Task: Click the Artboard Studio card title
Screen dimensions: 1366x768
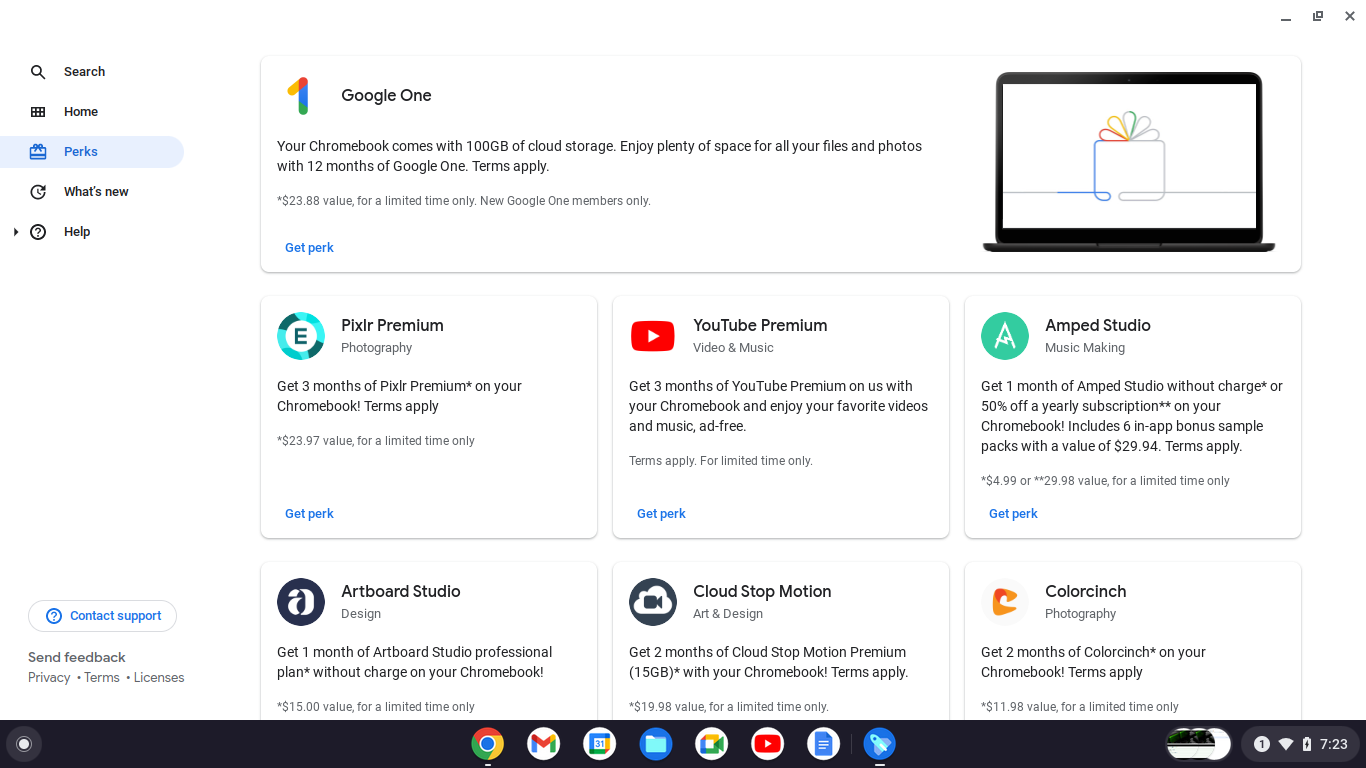Action: pyautogui.click(x=401, y=592)
